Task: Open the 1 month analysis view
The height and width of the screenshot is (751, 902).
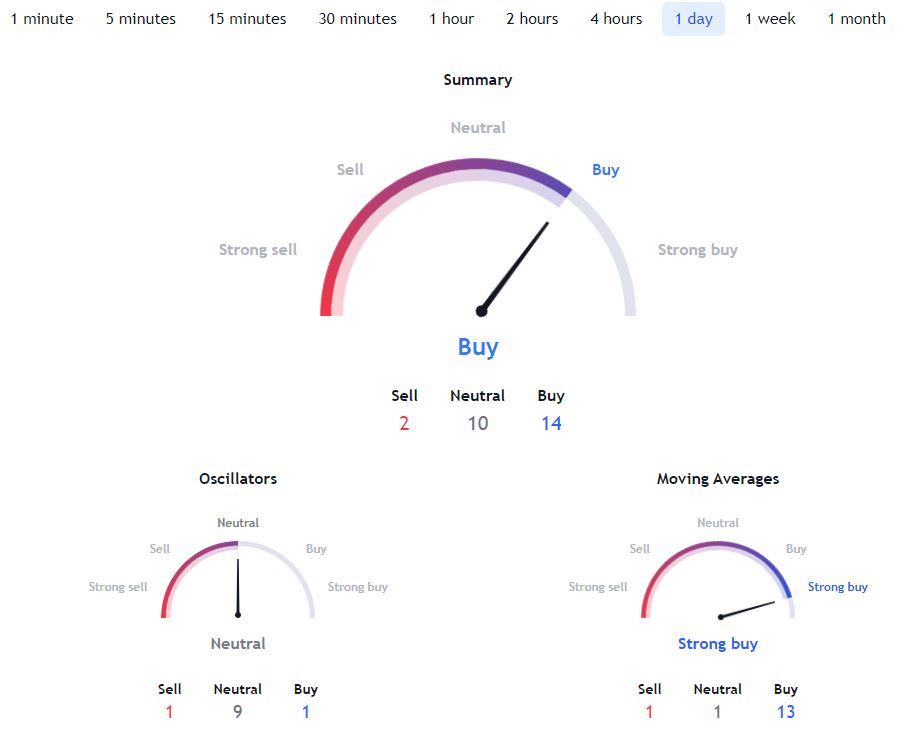Action: (855, 18)
